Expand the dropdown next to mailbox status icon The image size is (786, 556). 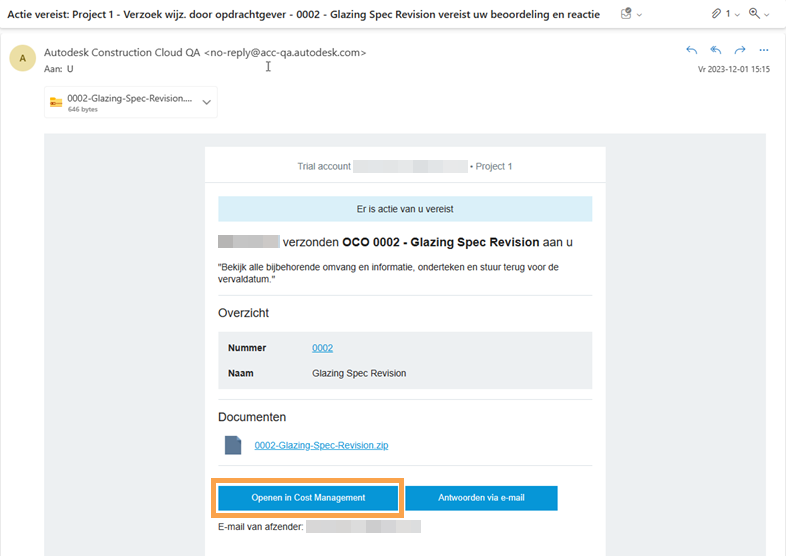tap(639, 15)
